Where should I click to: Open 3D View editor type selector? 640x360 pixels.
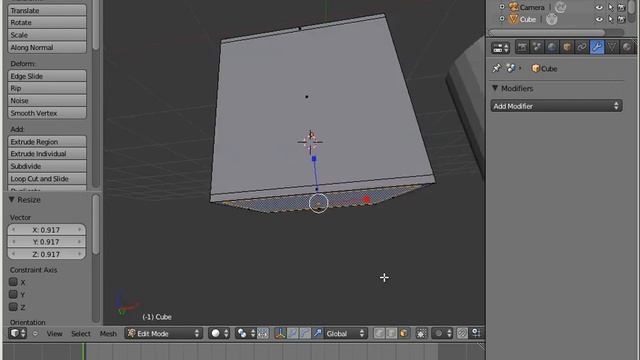17,333
